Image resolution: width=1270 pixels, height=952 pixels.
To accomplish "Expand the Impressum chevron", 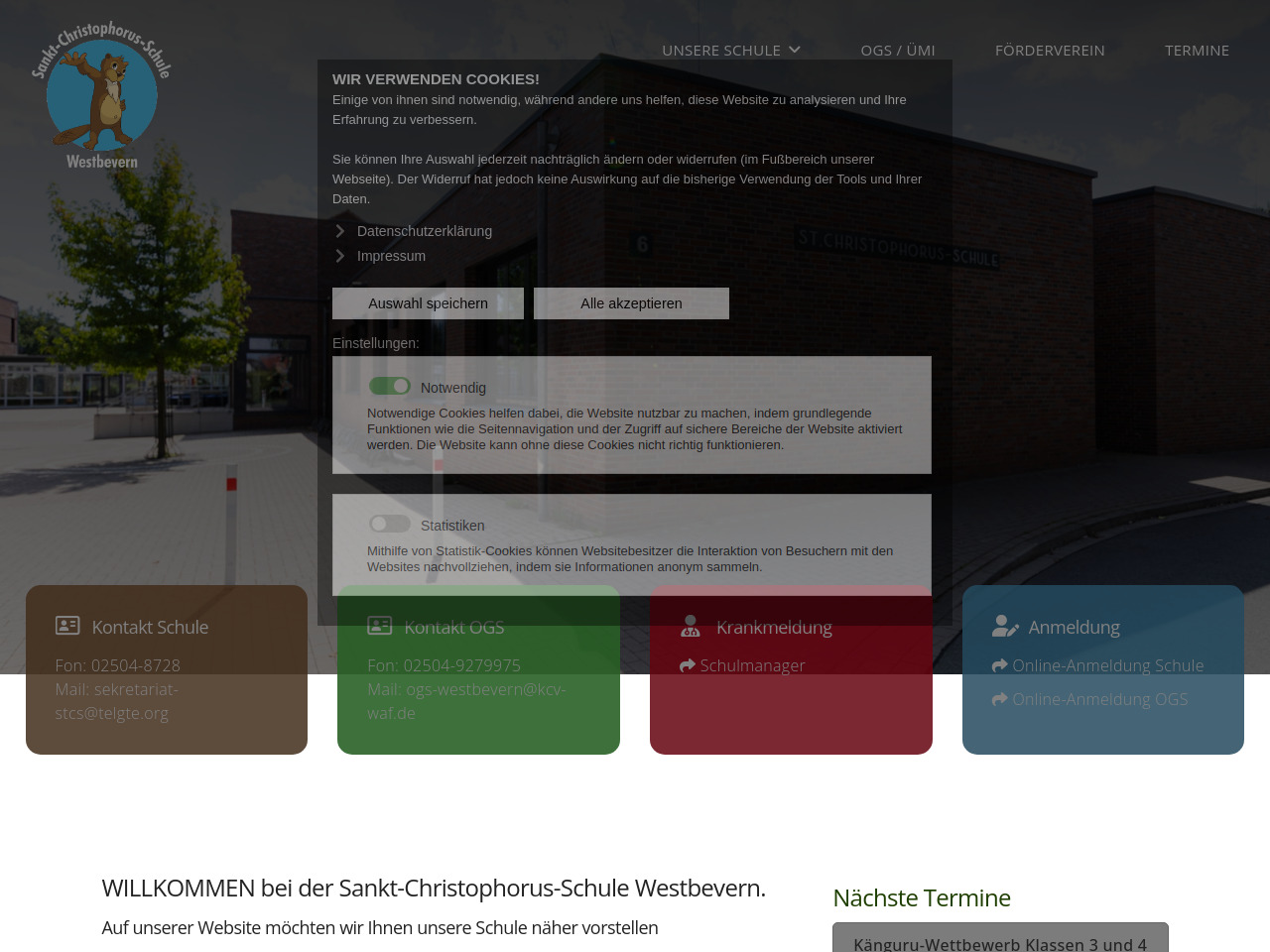I will click(x=340, y=256).
